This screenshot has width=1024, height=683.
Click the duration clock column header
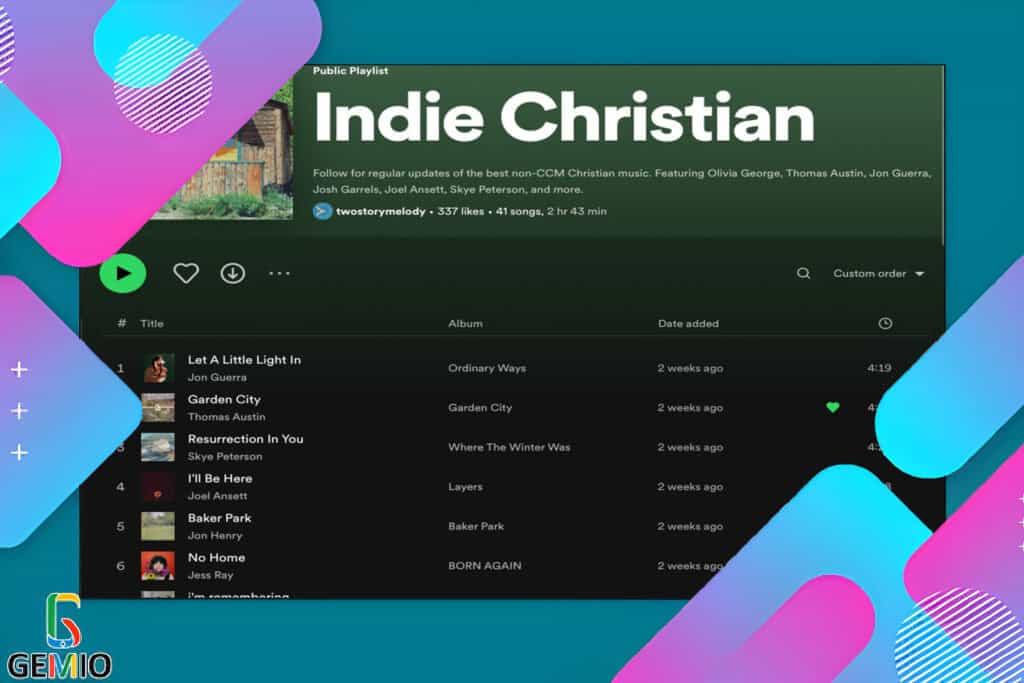click(x=885, y=323)
